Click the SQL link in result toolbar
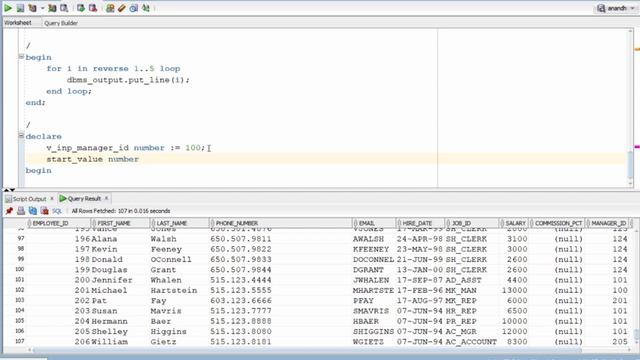This screenshot has height=360, width=640. pos(57,211)
